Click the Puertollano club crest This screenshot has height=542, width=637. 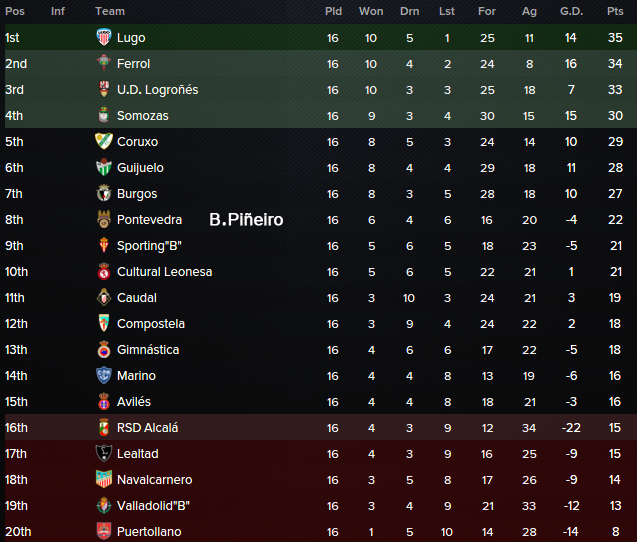(x=104, y=531)
